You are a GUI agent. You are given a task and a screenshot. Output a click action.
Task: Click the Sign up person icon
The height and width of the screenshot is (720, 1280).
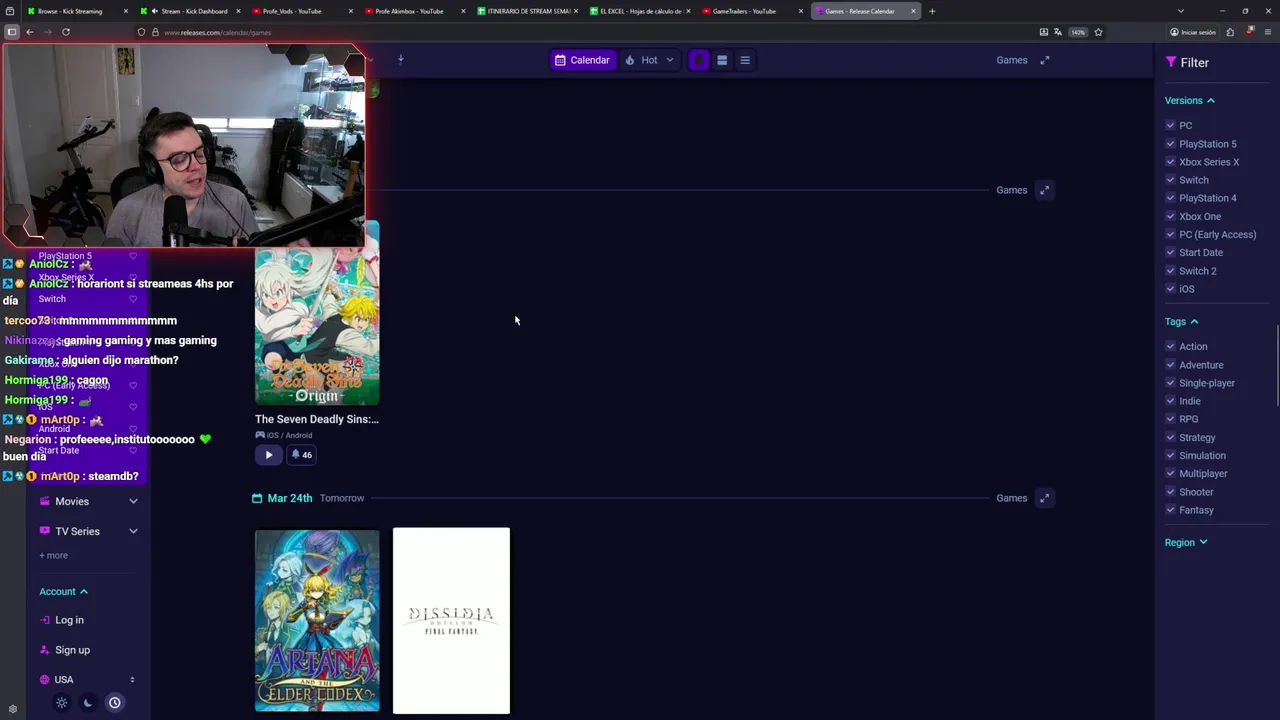(x=45, y=650)
